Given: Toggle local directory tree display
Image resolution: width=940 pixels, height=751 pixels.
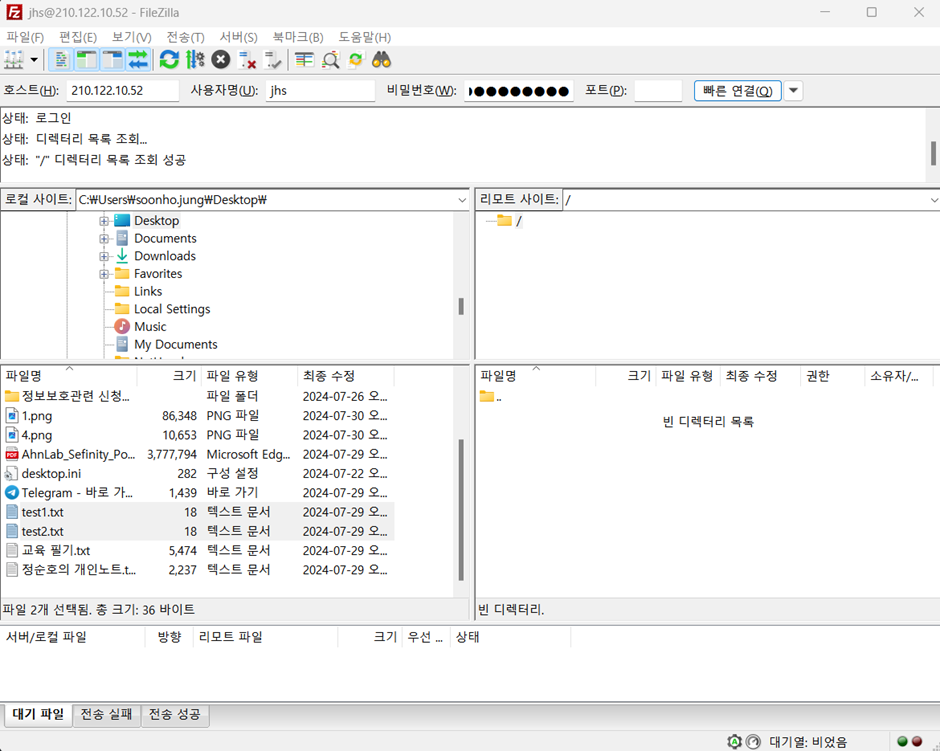Looking at the screenshot, I should [x=87, y=60].
